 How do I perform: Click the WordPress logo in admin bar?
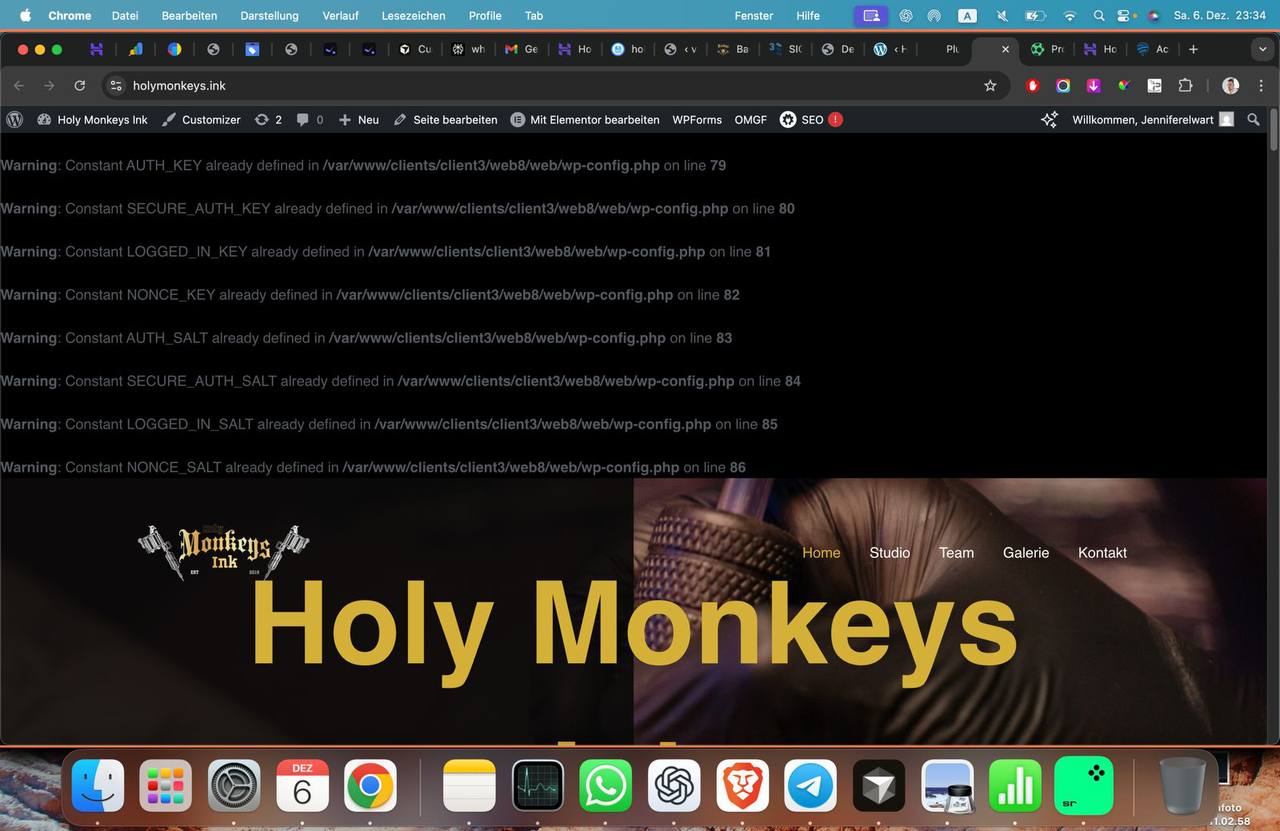[x=15, y=119]
